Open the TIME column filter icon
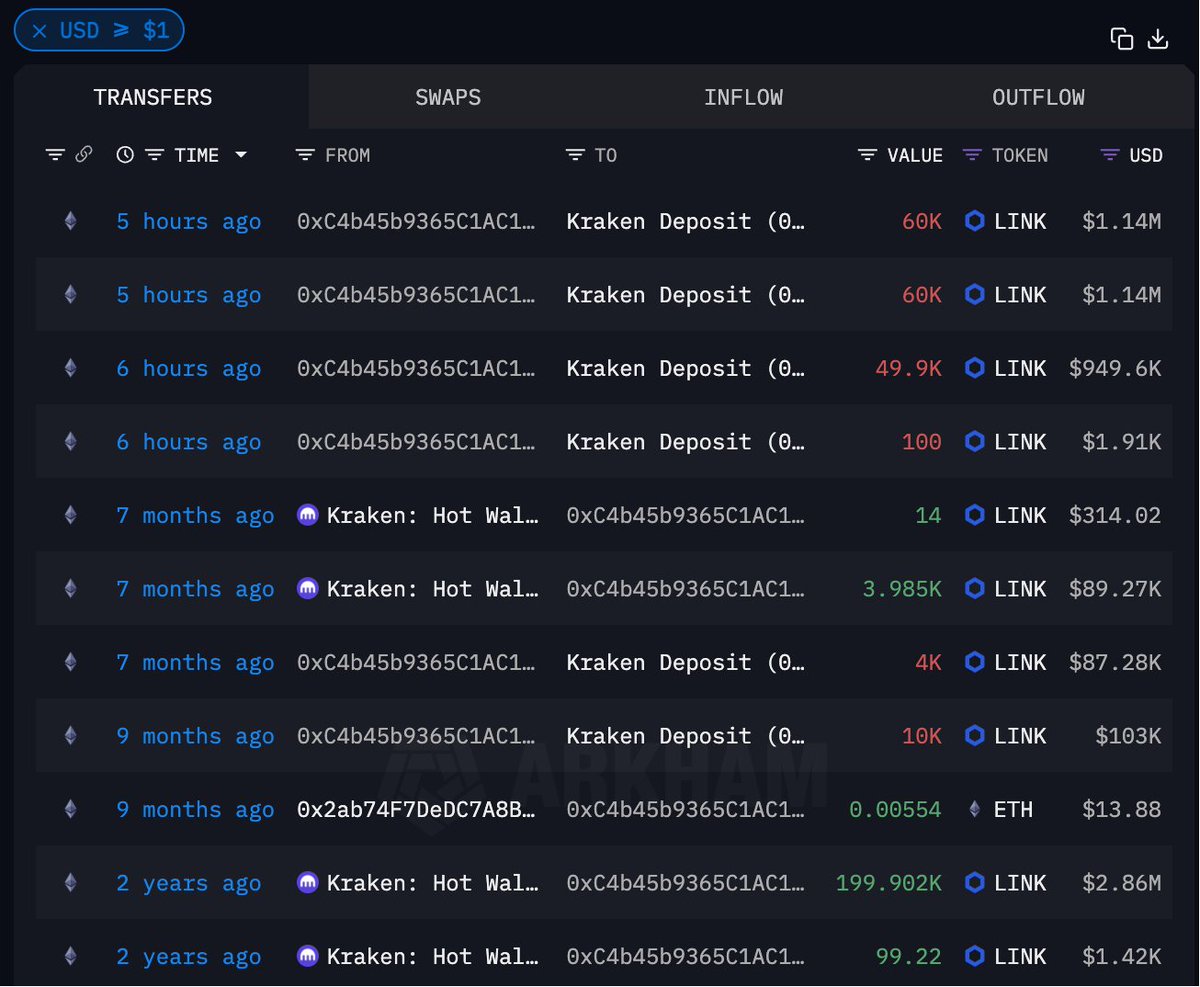1200x987 pixels. (154, 155)
